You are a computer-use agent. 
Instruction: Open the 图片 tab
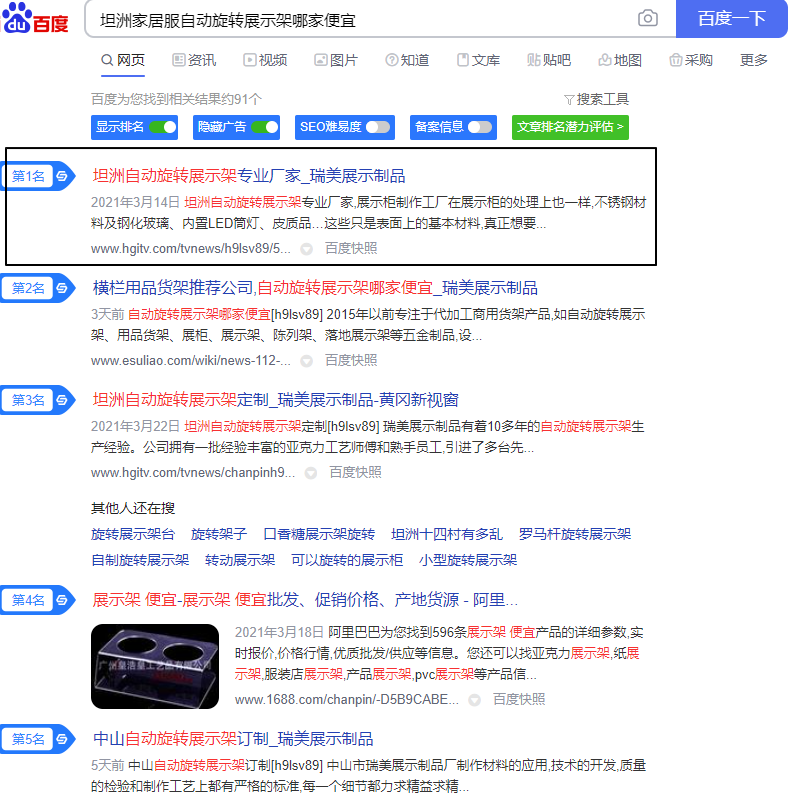tap(336, 60)
